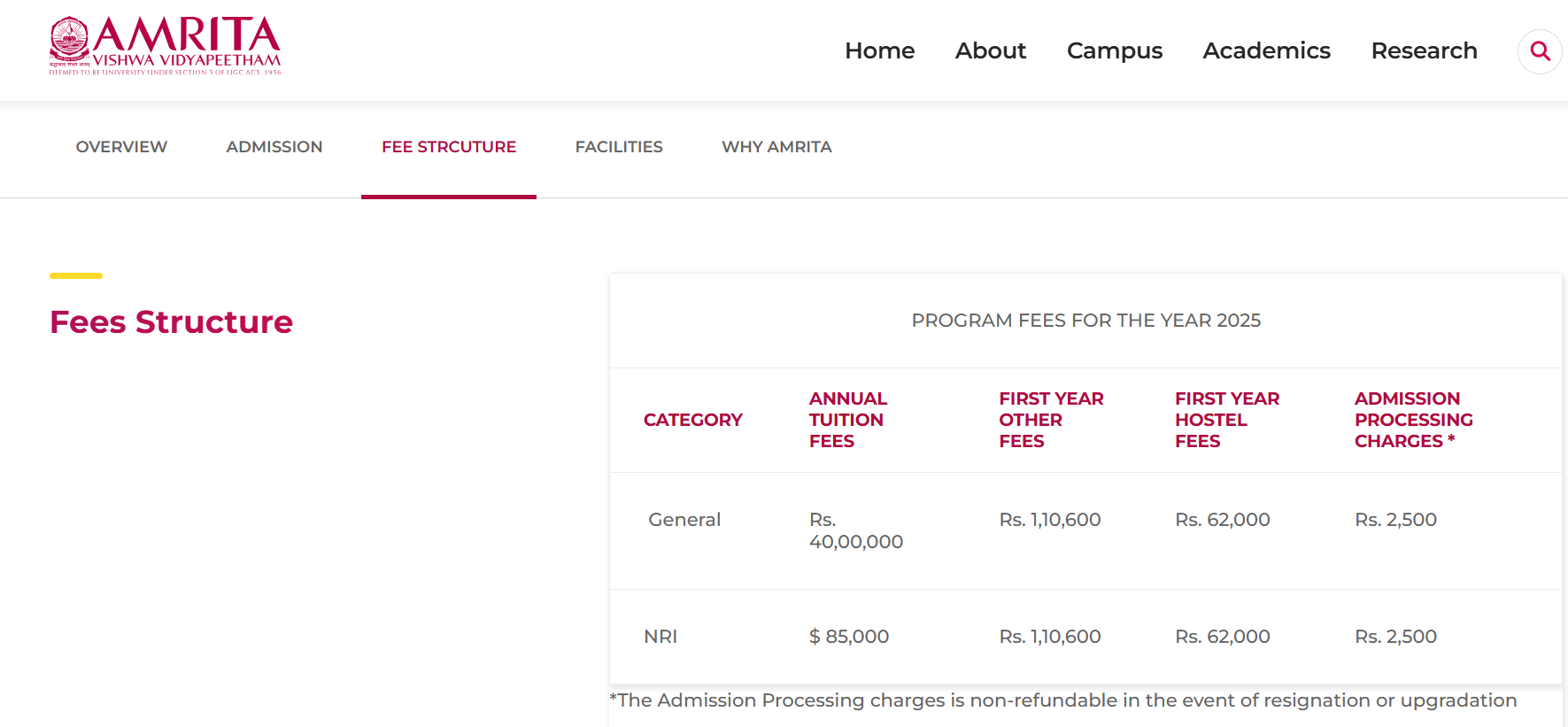Click the Amrita Vishwa Vidyapeetham logo
The image size is (1568, 727).
coord(166,46)
